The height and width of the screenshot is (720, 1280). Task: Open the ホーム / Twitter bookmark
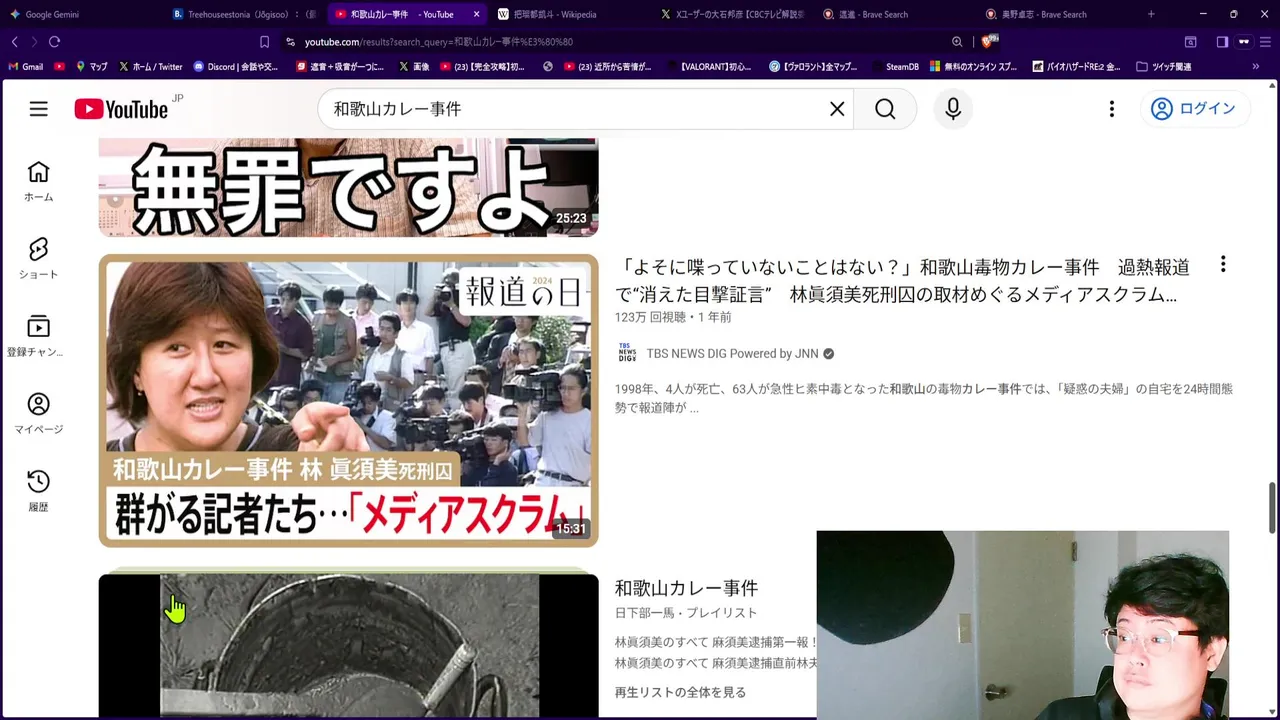pyautogui.click(x=150, y=67)
